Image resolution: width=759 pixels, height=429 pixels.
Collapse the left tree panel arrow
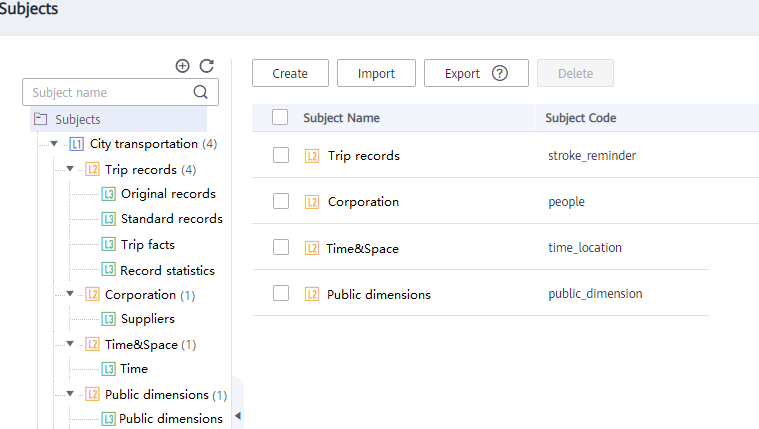[x=238, y=415]
